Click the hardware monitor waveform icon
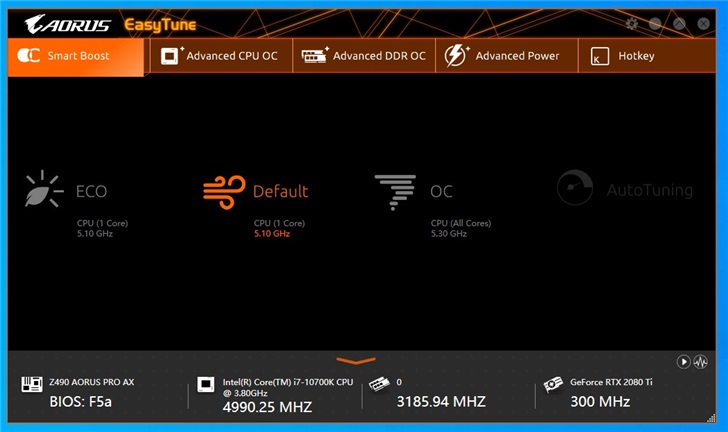The image size is (728, 432). pyautogui.click(x=700, y=361)
